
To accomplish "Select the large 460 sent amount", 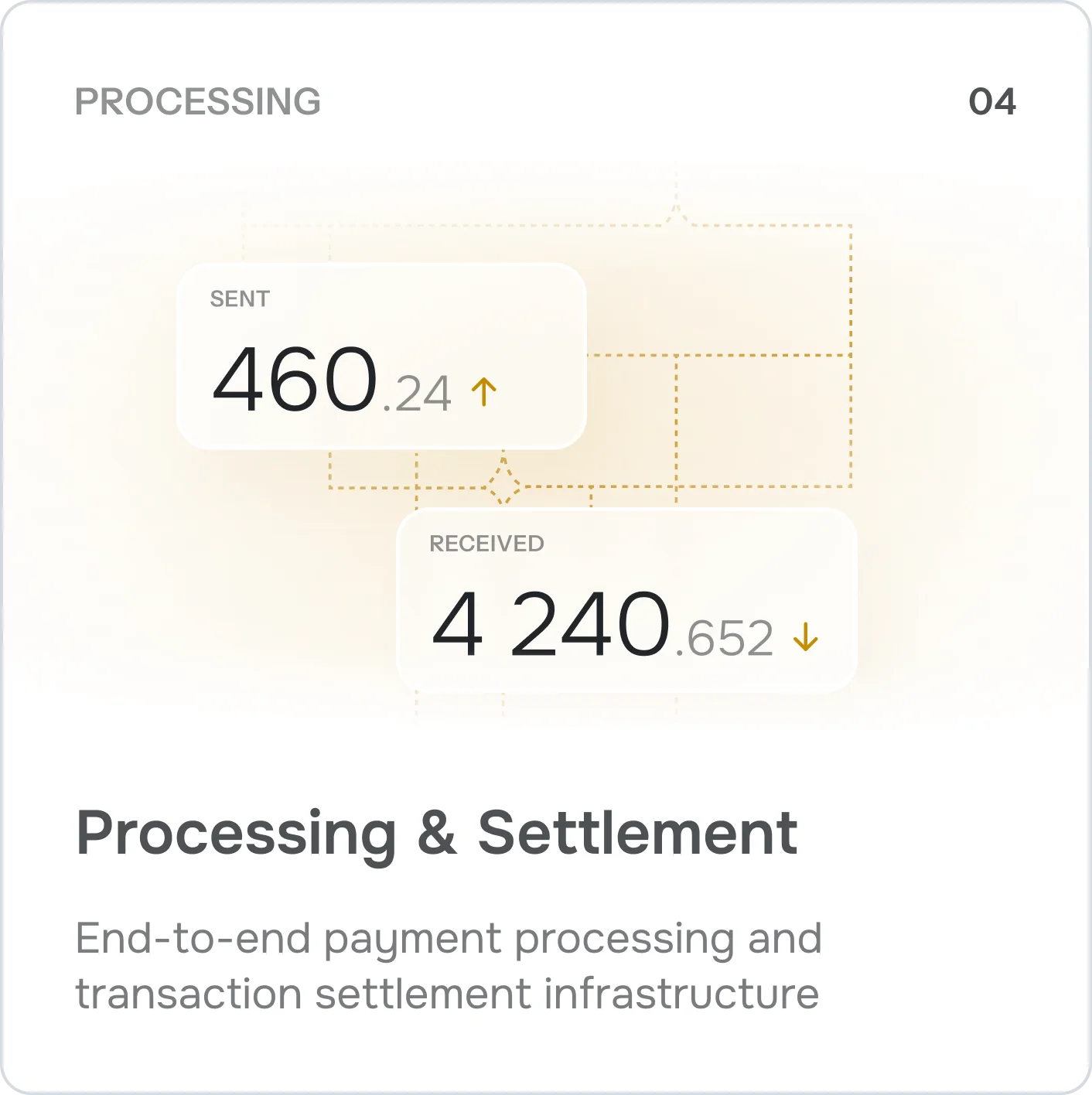I will 295,380.
